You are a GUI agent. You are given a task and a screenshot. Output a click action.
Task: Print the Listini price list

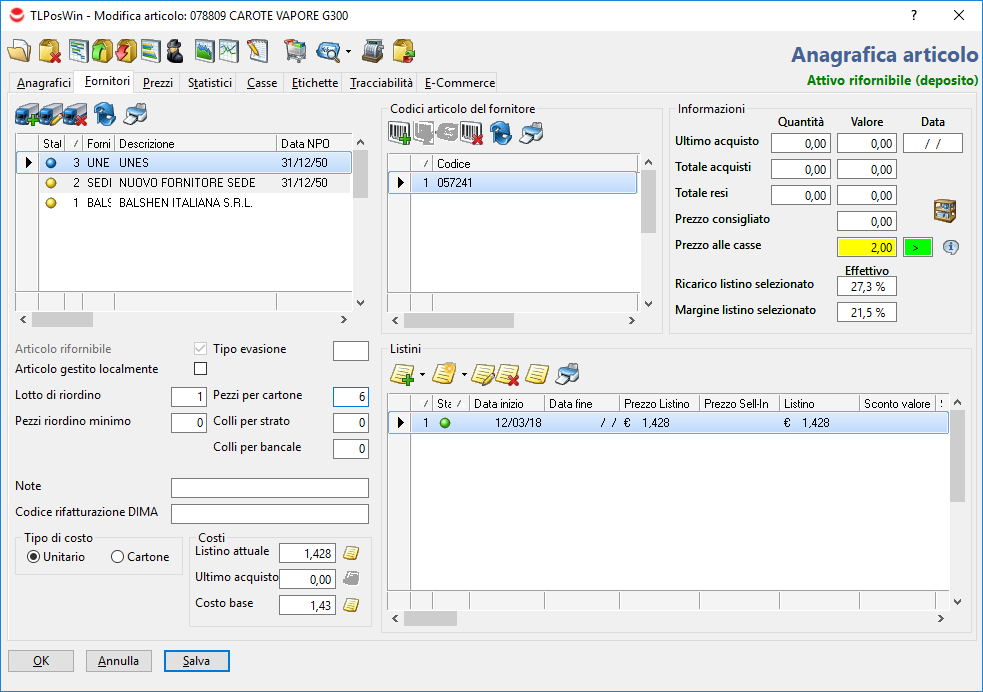(567, 374)
